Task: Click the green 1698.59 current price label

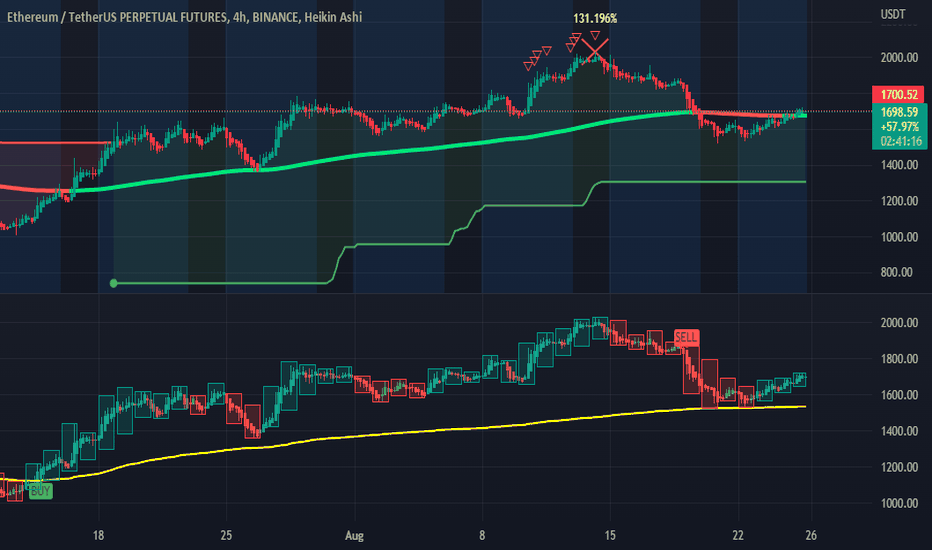Action: coord(899,112)
